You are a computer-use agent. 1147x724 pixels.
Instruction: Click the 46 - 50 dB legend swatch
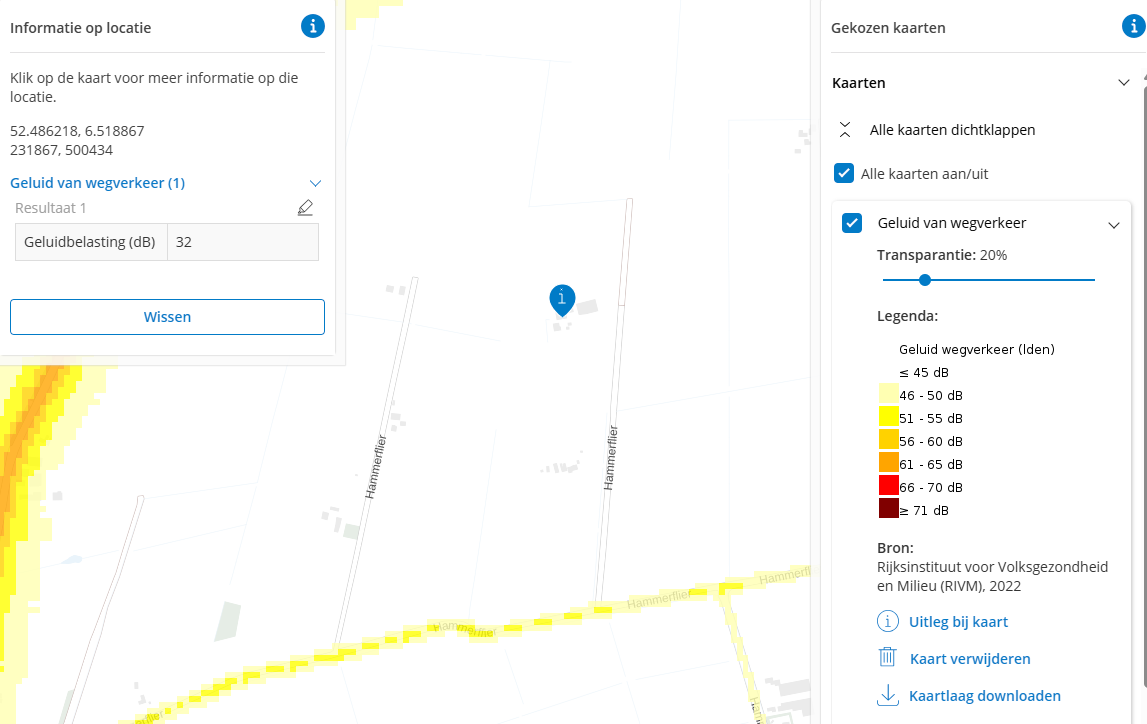tap(888, 393)
